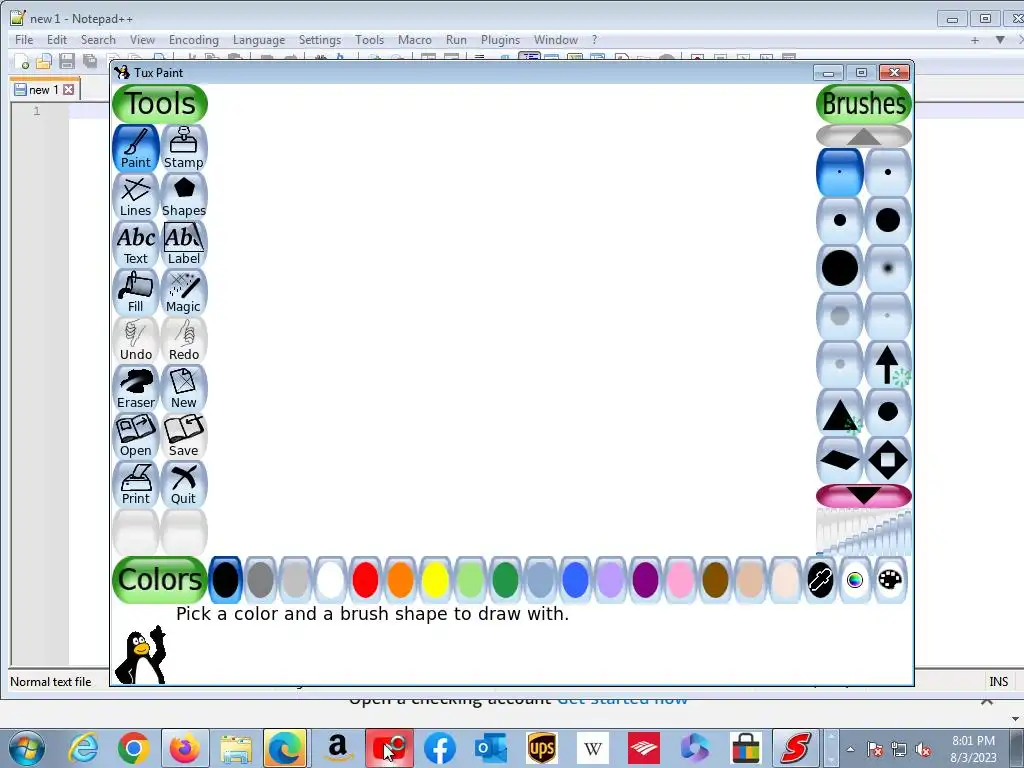Pick the dark gray color
The height and width of the screenshot is (768, 1024).
point(261,580)
